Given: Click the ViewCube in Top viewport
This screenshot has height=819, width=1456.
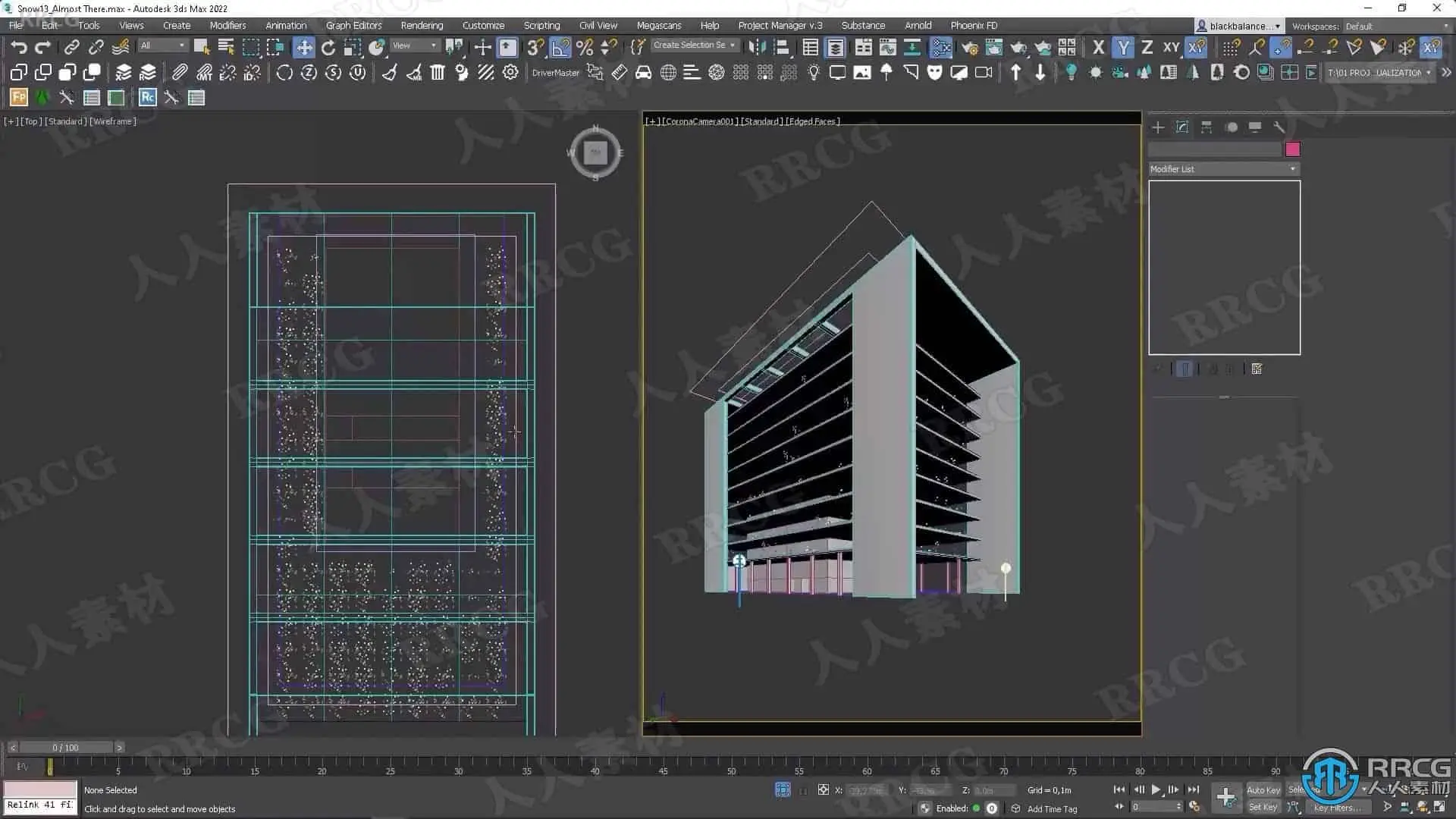Looking at the screenshot, I should pyautogui.click(x=595, y=153).
